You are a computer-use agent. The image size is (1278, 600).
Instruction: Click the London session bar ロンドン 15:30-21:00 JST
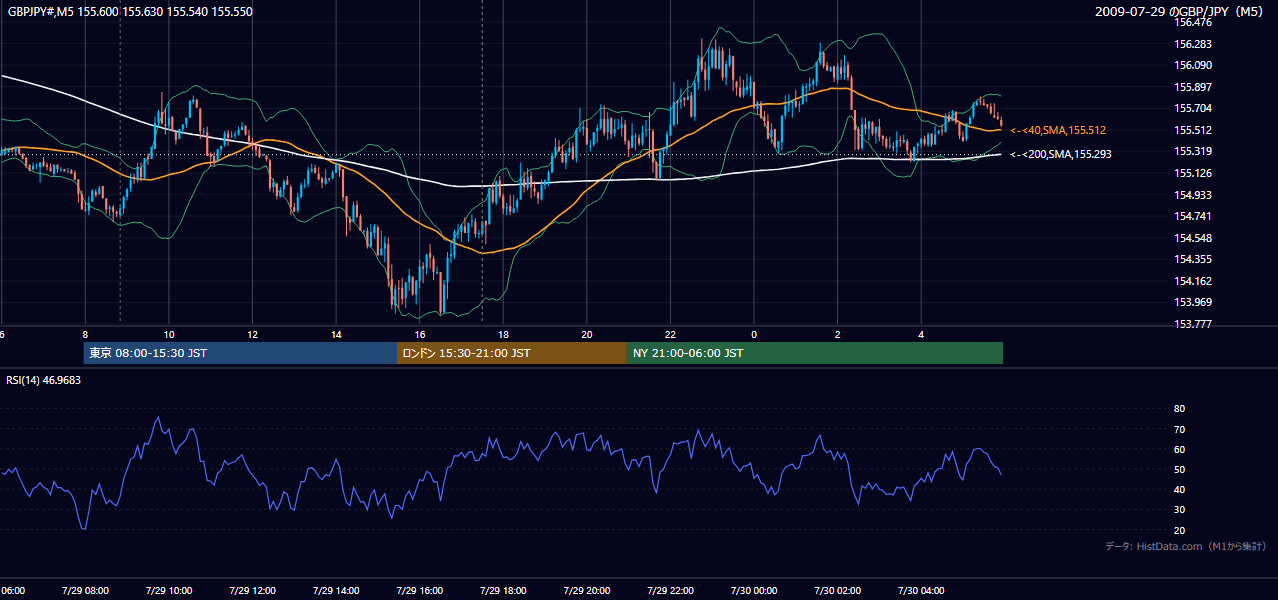pyautogui.click(x=512, y=353)
